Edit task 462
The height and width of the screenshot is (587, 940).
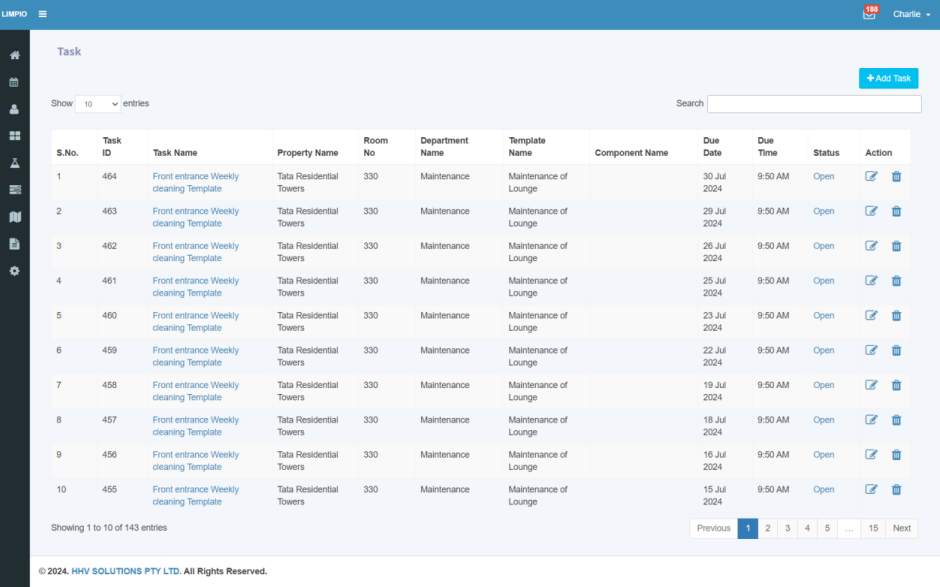click(871, 246)
